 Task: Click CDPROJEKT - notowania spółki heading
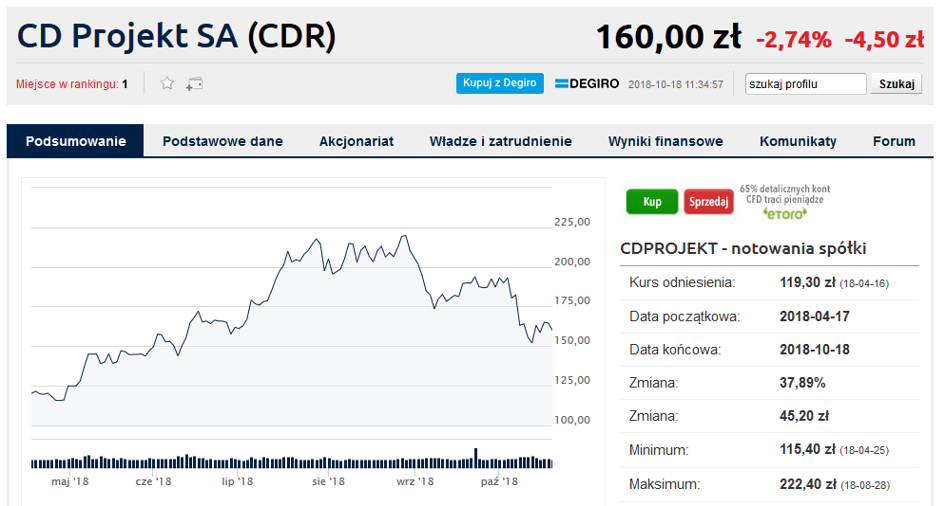click(743, 248)
